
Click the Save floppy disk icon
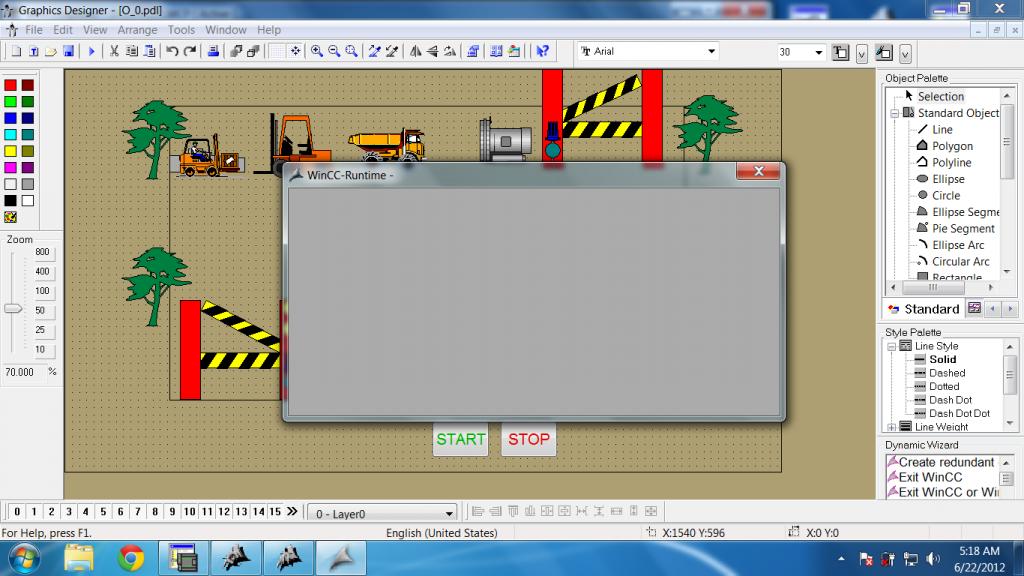(x=69, y=52)
